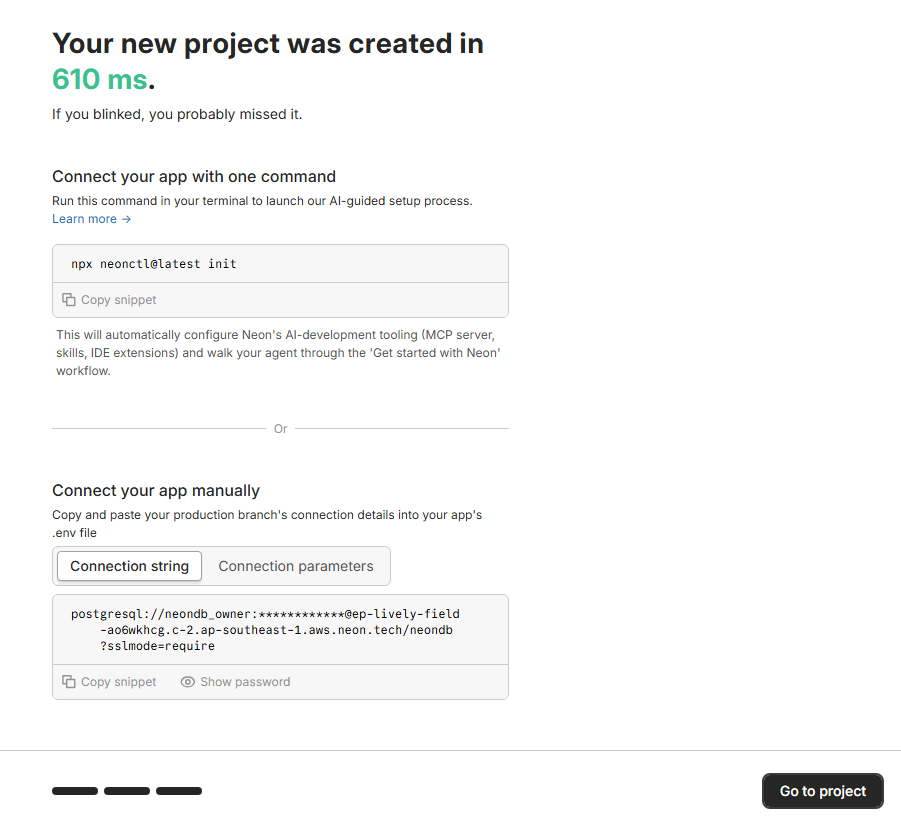901x825 pixels.
Task: Click the middle progress step bar
Action: point(127,791)
